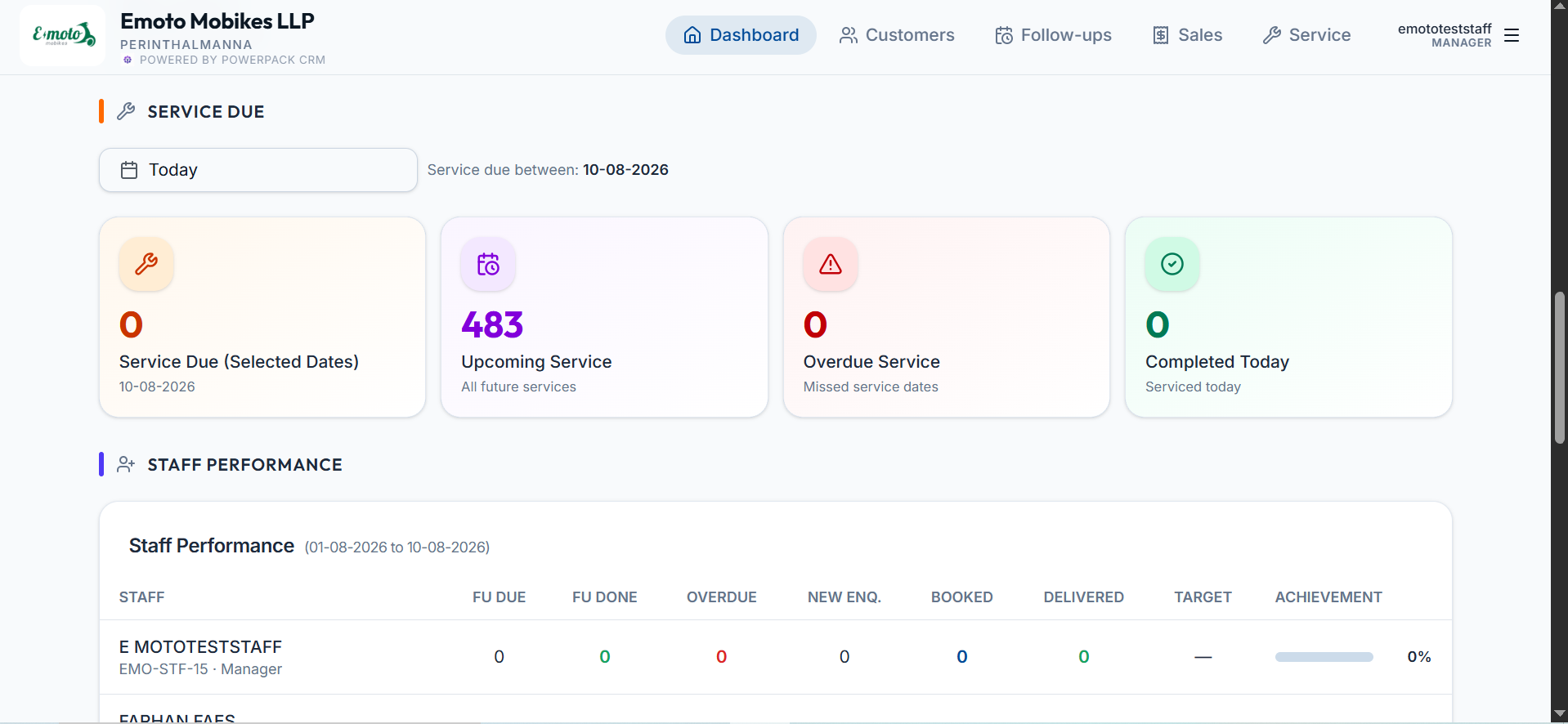This screenshot has height=724, width=1568.
Task: Click the Emoto Mobikes logo
Action: click(63, 35)
